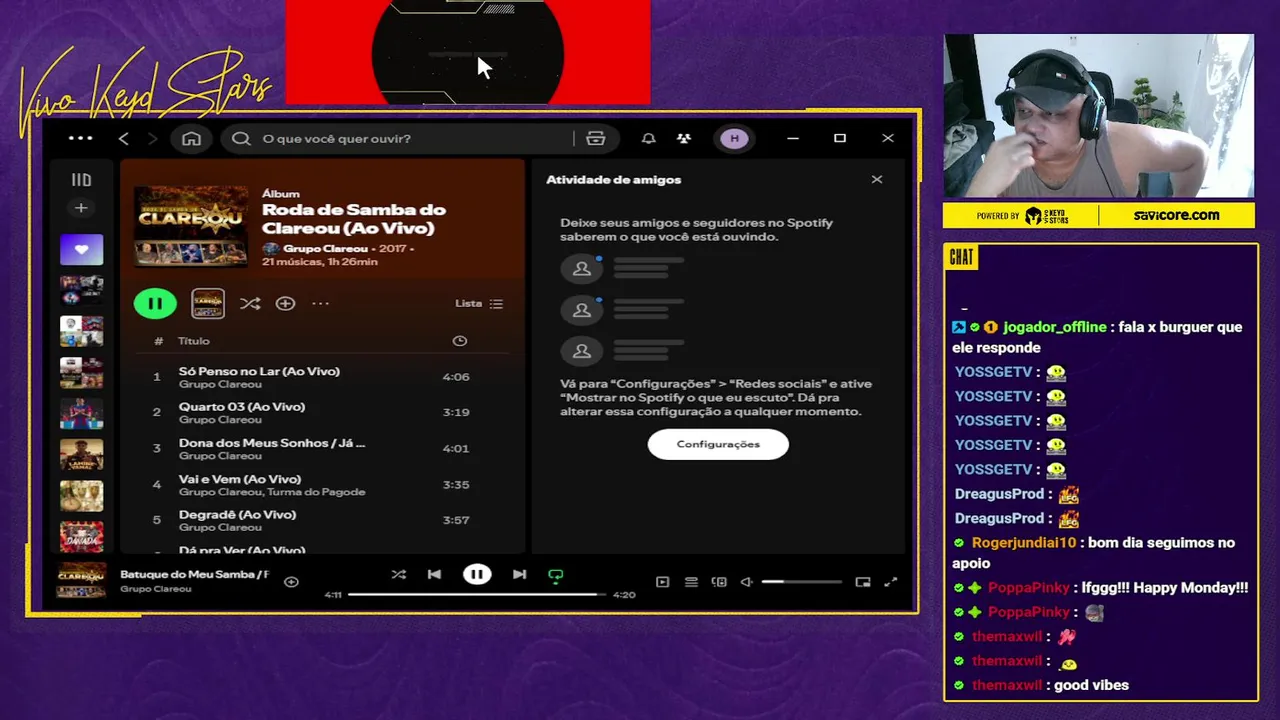The height and width of the screenshot is (720, 1280).
Task: Pause album with green button
Action: coord(155,303)
